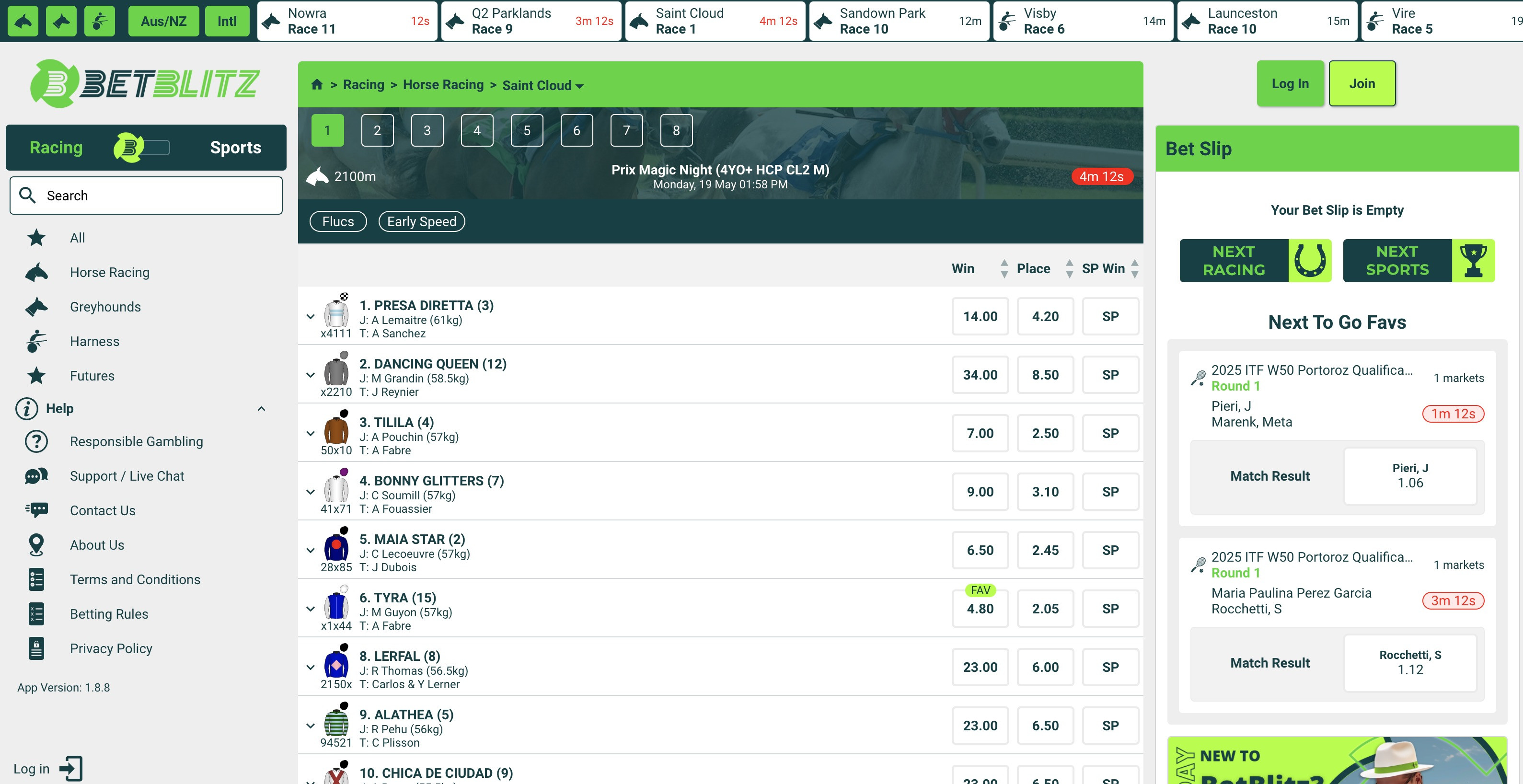Open Launceston Race 10 ticker card
The height and width of the screenshot is (784, 1523).
[1267, 21]
